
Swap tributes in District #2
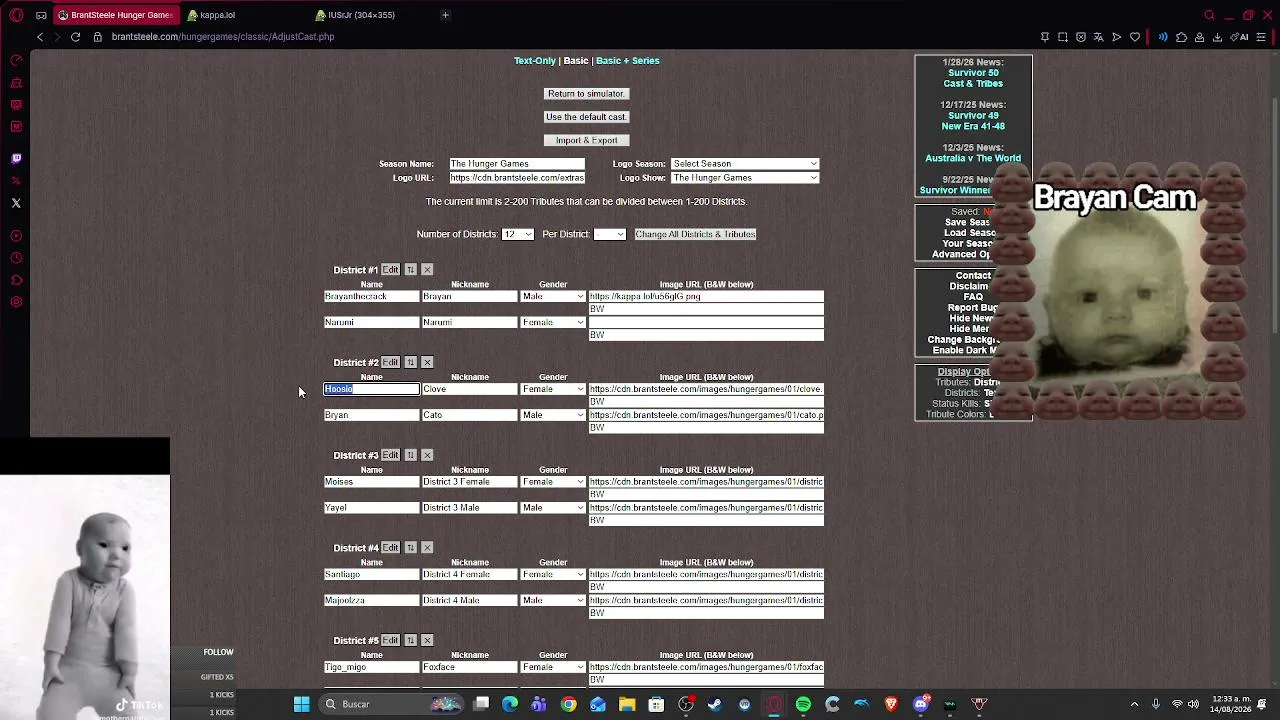point(410,362)
